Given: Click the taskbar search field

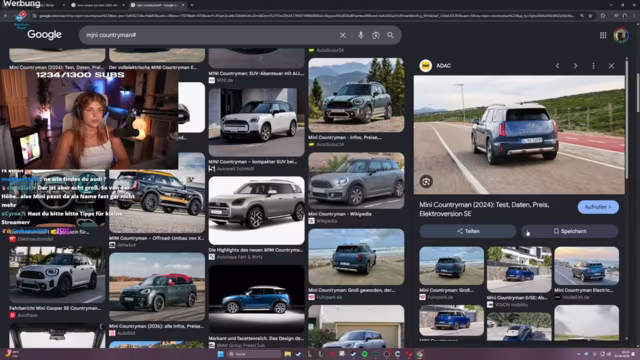Looking at the screenshot, I should [x=254, y=354].
